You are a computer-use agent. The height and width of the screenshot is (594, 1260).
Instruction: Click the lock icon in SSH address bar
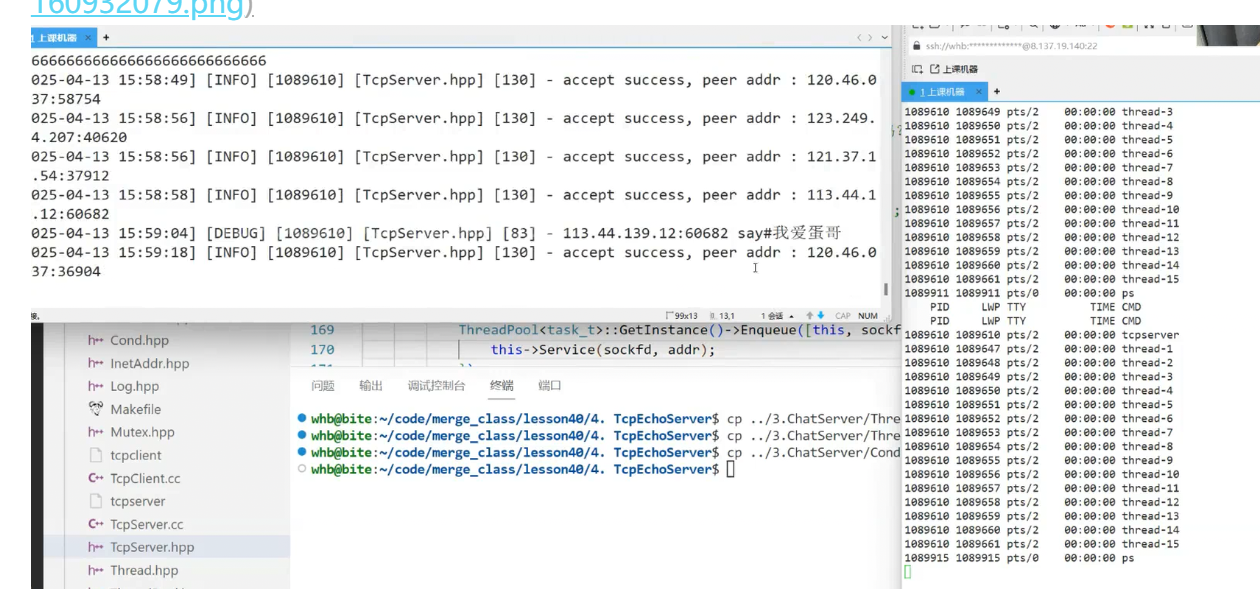tap(915, 46)
